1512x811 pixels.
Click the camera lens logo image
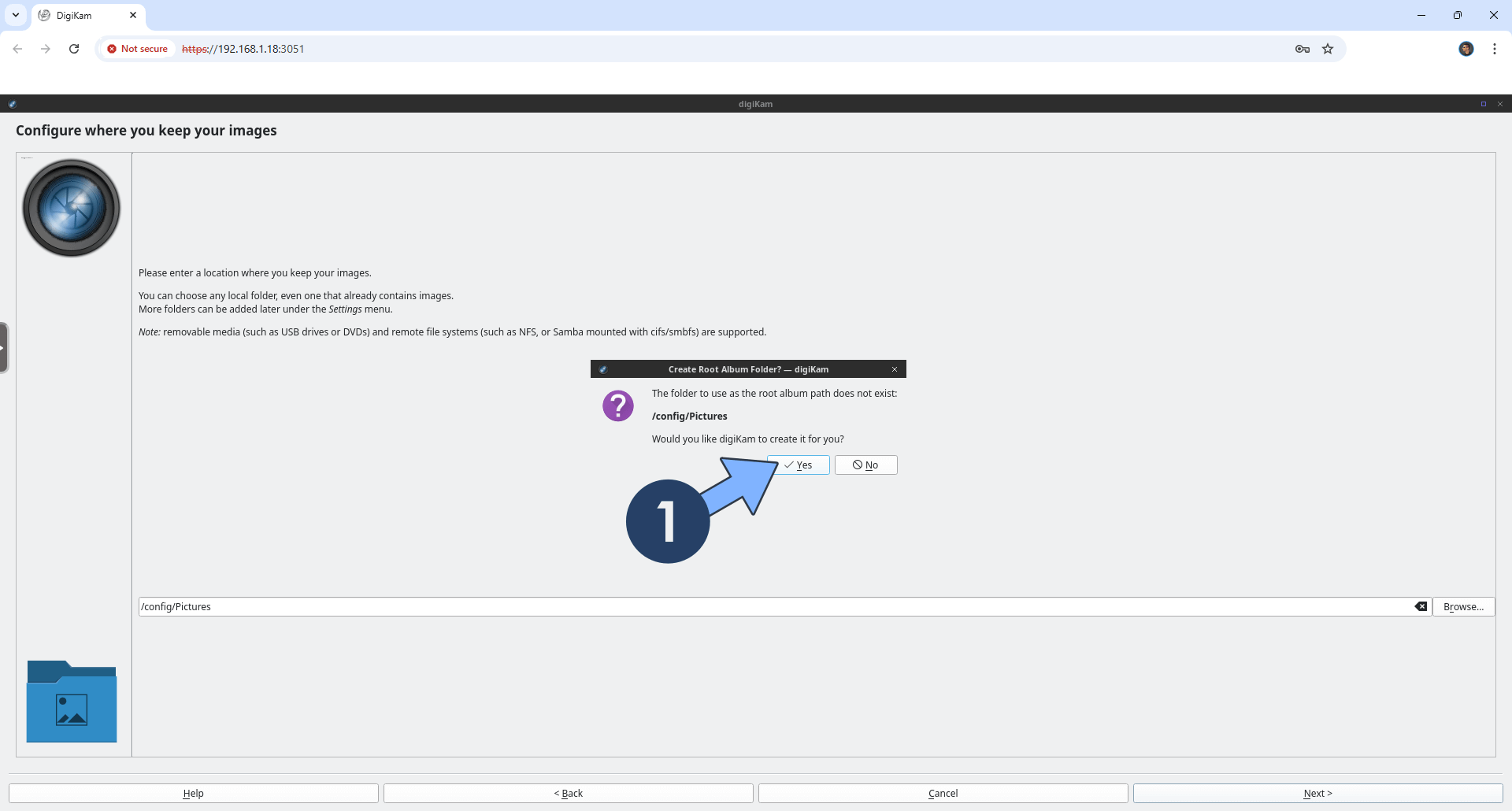(x=72, y=208)
